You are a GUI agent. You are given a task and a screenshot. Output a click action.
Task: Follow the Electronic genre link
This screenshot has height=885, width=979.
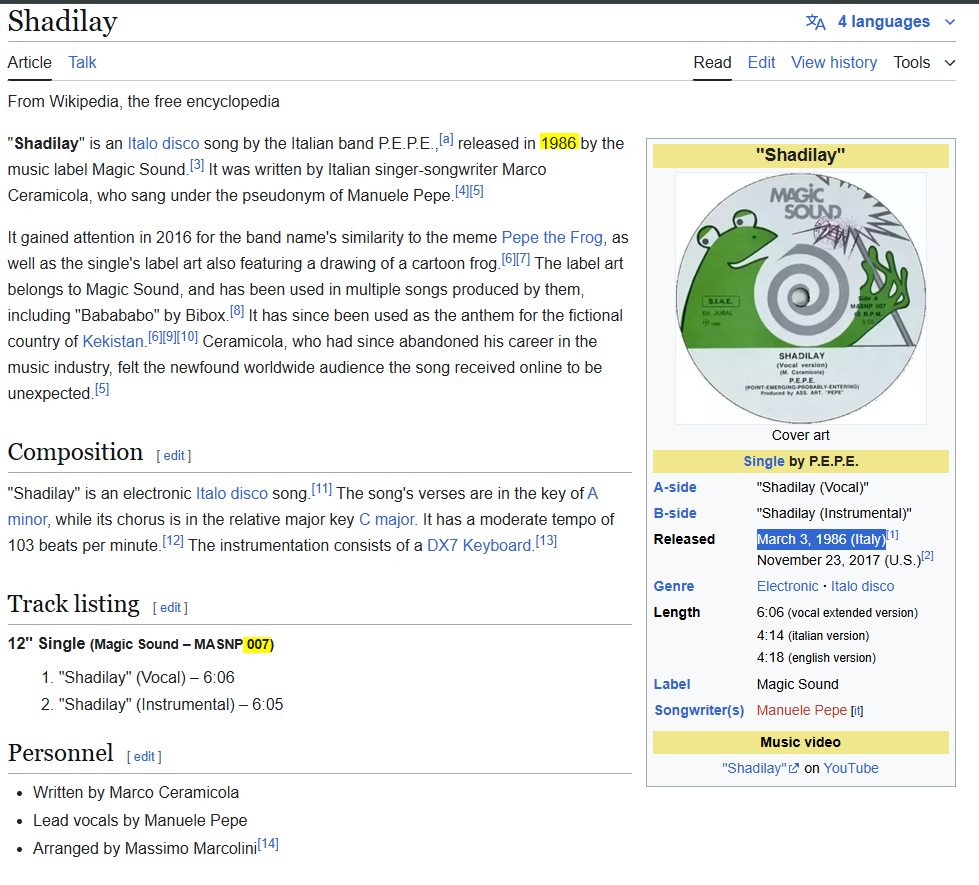(x=787, y=586)
